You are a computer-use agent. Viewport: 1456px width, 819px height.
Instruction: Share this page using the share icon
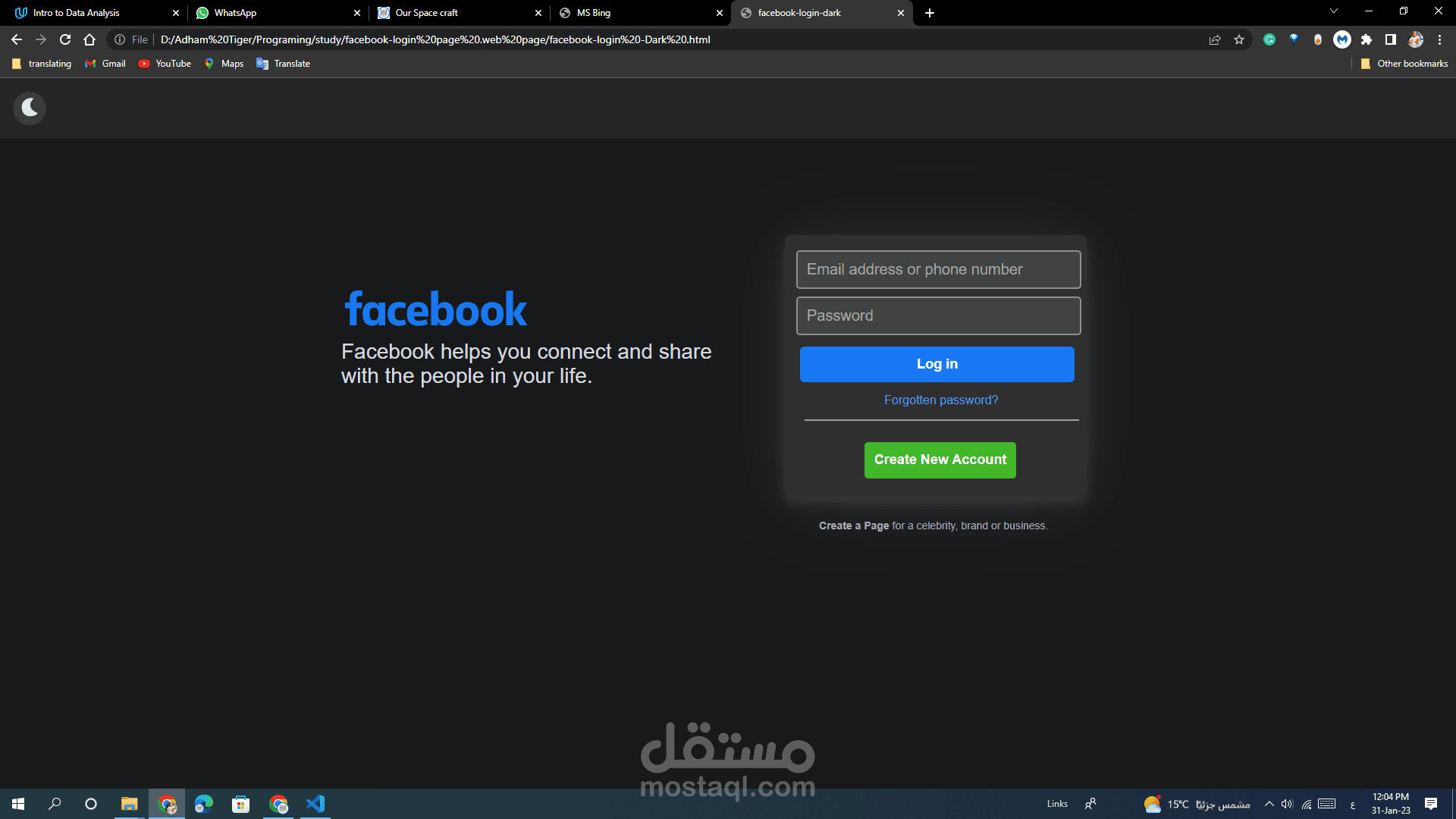click(1215, 39)
